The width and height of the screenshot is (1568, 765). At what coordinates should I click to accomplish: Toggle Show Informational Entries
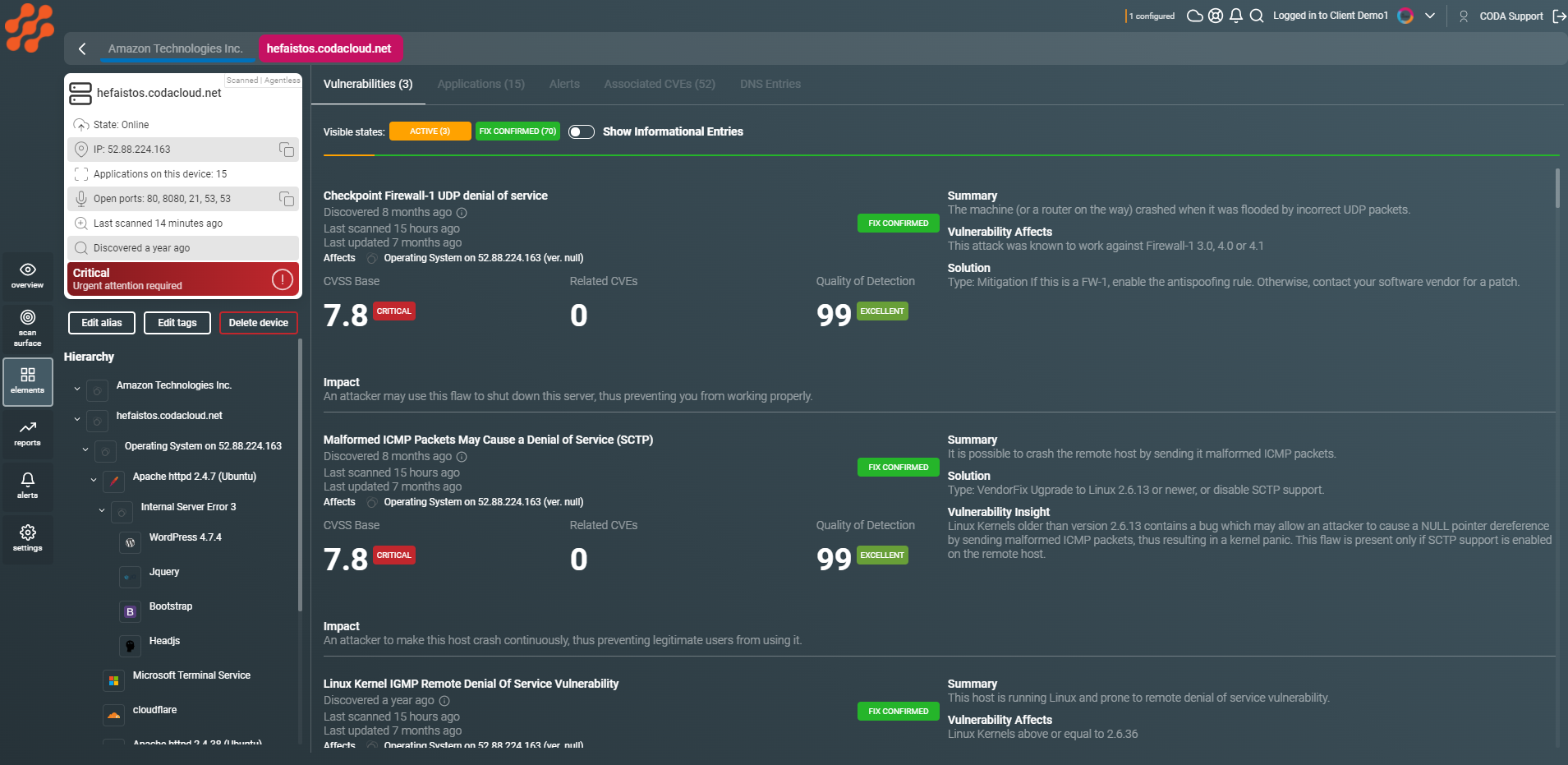[x=581, y=131]
